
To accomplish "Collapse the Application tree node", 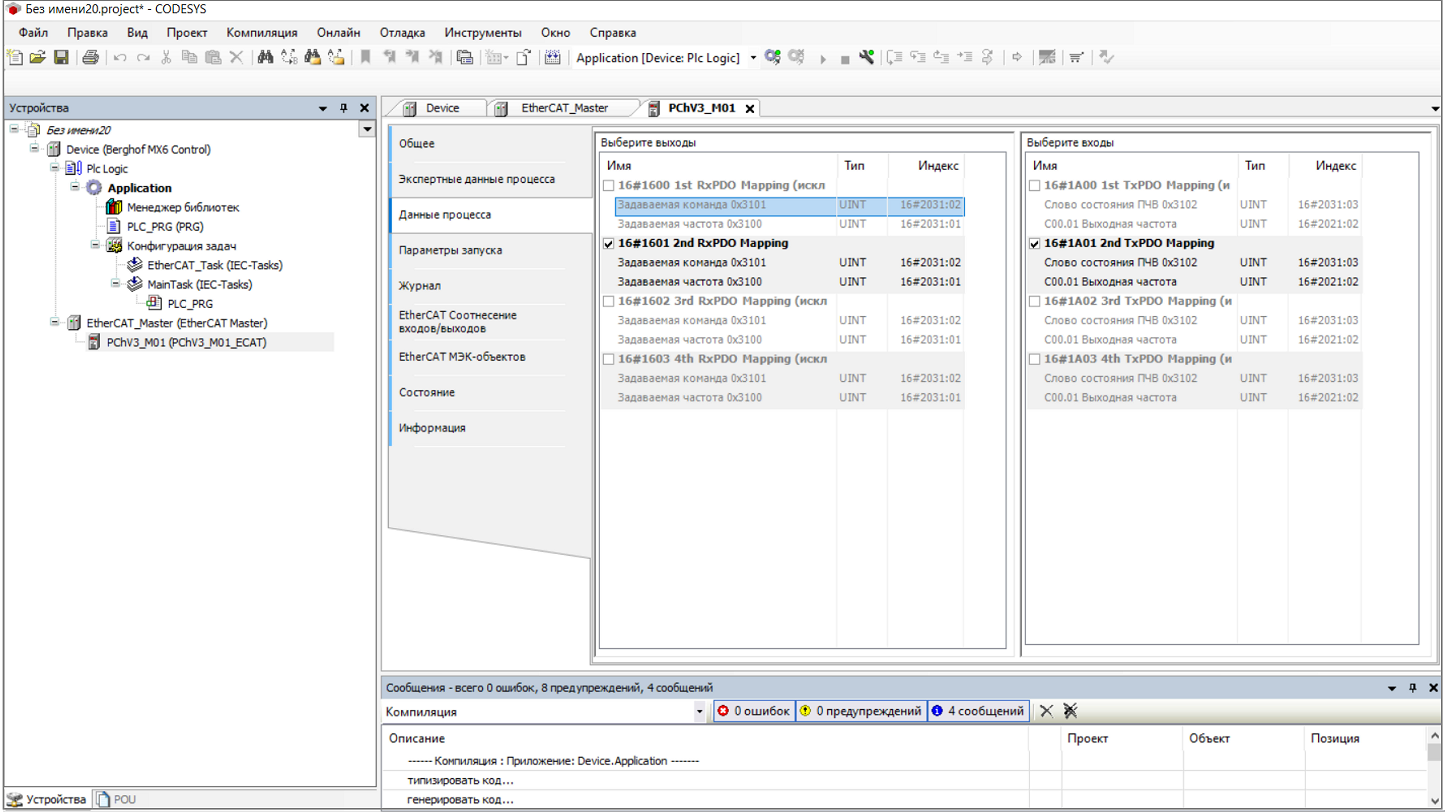I will tap(75, 187).
